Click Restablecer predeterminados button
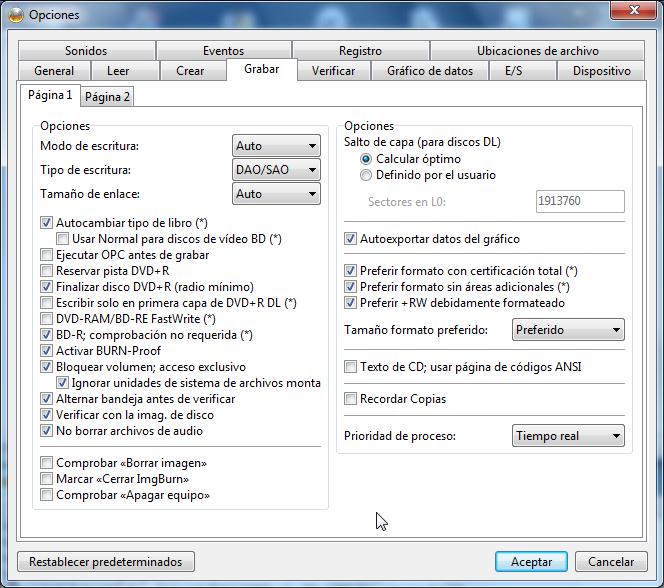 [x=106, y=562]
